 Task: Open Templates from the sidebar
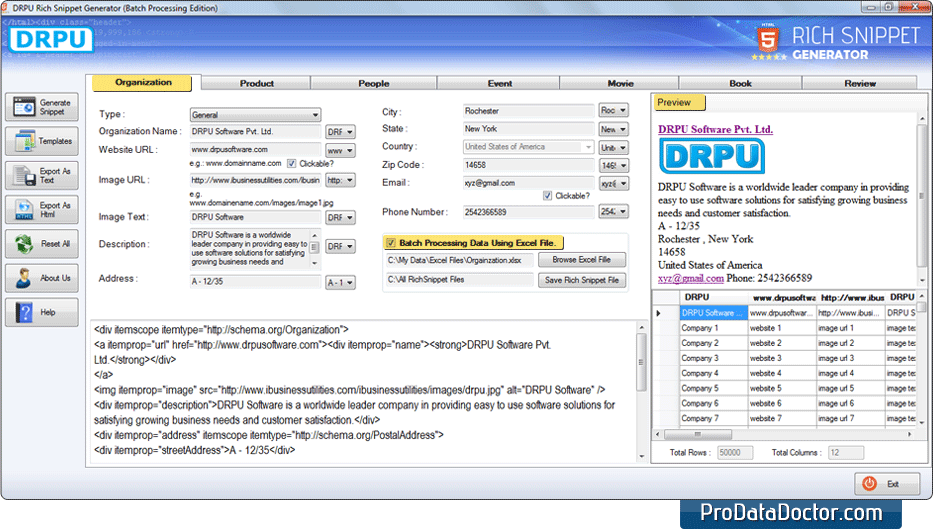pos(42,141)
